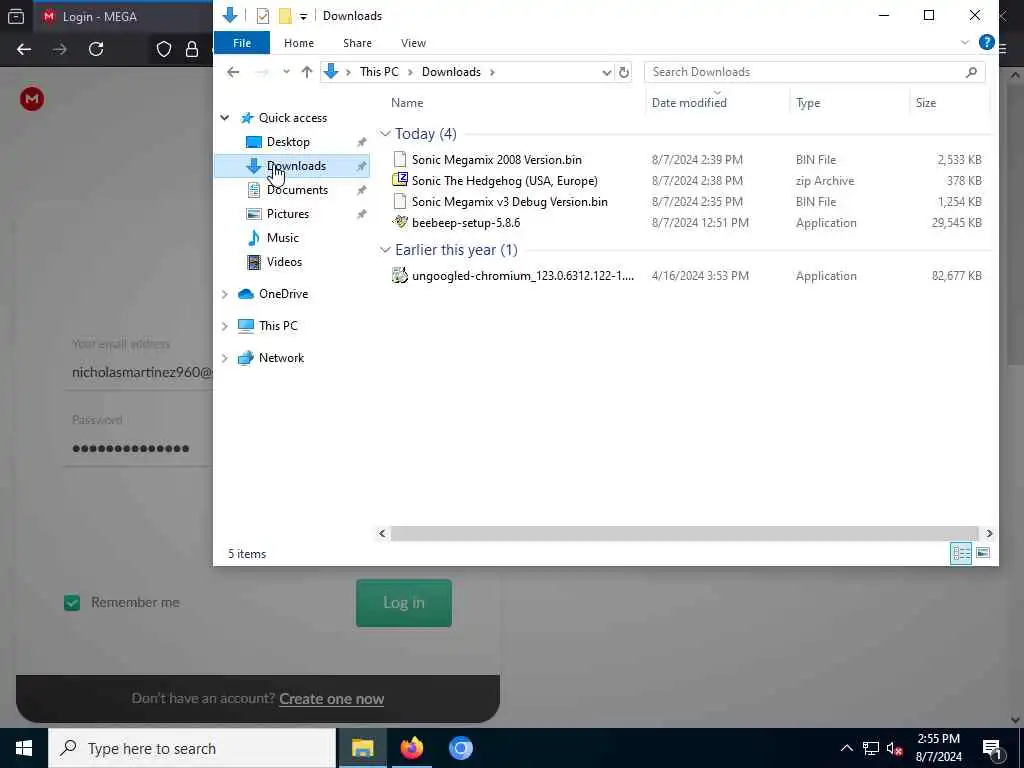This screenshot has height=768, width=1024.
Task: Expand the Network tree node
Action: pos(225,358)
